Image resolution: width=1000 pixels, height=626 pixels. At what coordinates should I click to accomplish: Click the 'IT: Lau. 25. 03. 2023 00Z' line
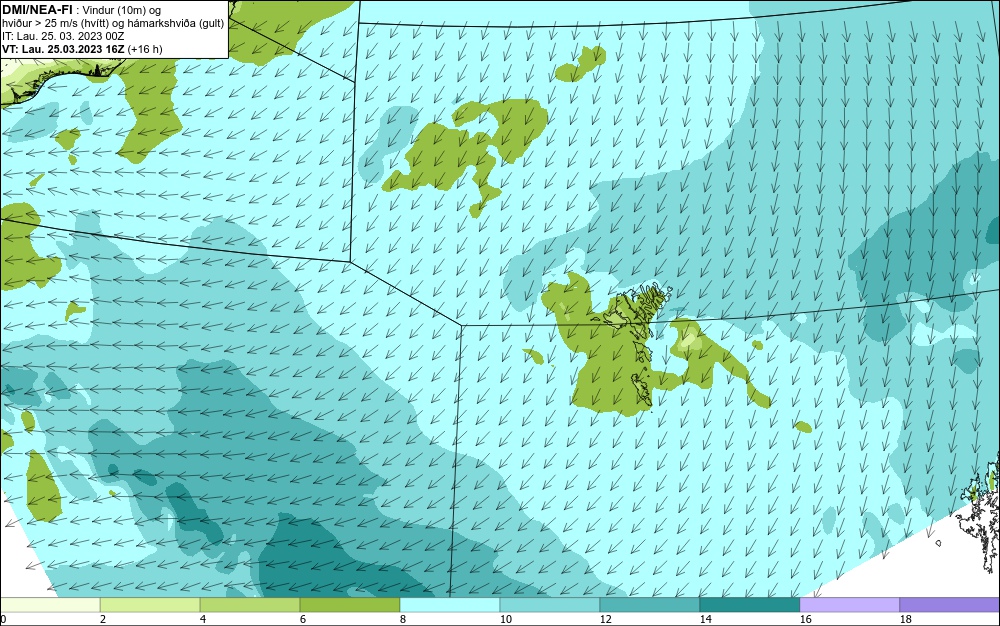point(63,36)
